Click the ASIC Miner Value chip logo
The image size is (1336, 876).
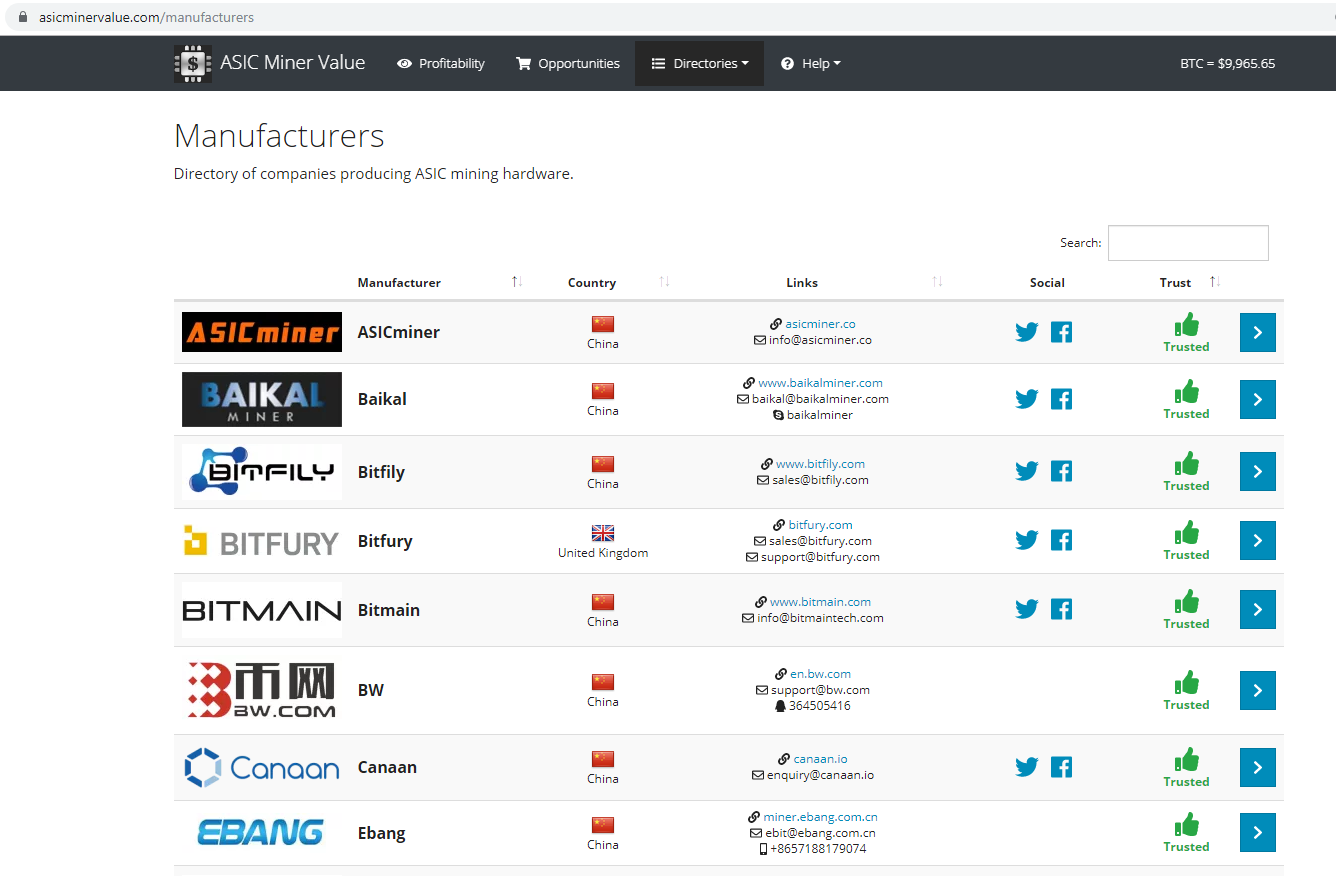tap(192, 63)
